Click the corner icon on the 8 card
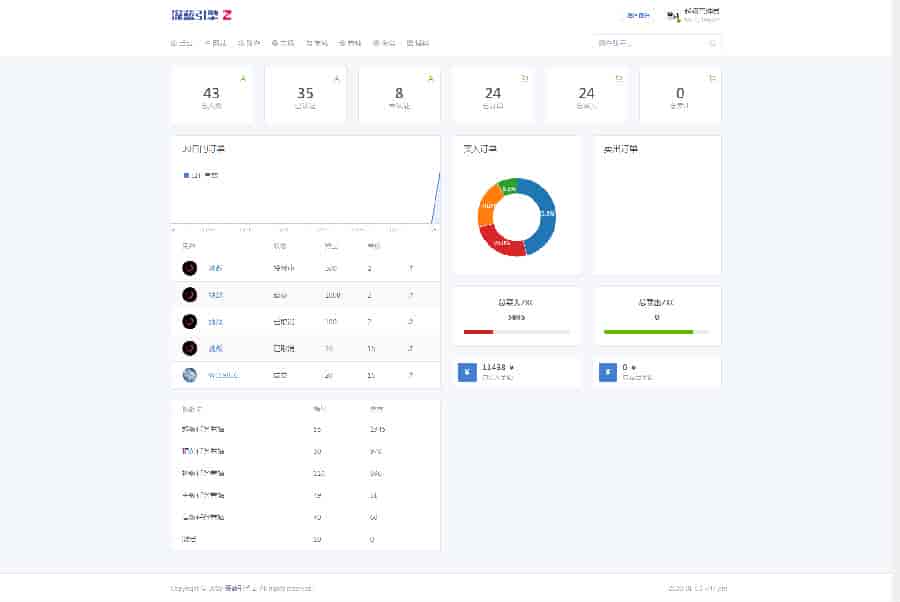This screenshot has width=900, height=602. click(430, 79)
